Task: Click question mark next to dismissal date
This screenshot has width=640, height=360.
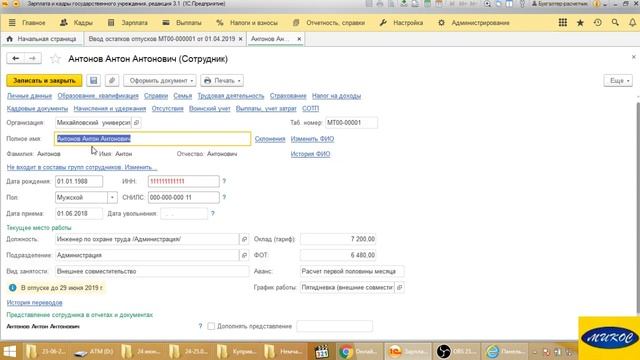Action: click(x=213, y=213)
